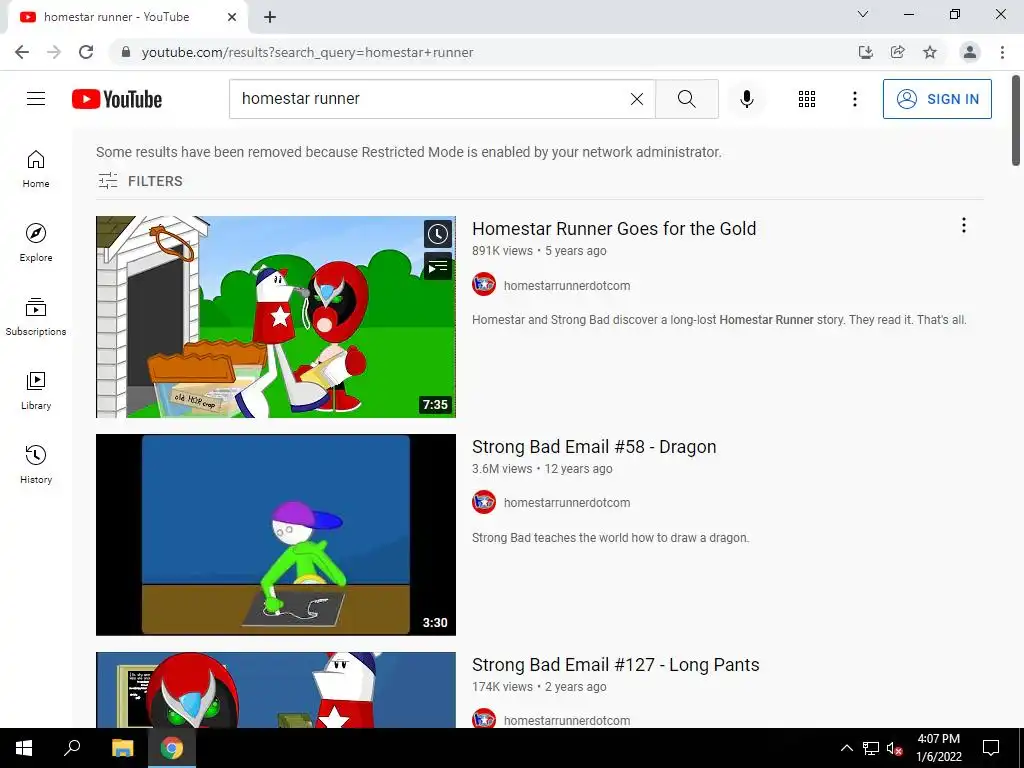Click description text about long-lost Homestar Runner story
This screenshot has width=1024, height=768.
pos(719,320)
